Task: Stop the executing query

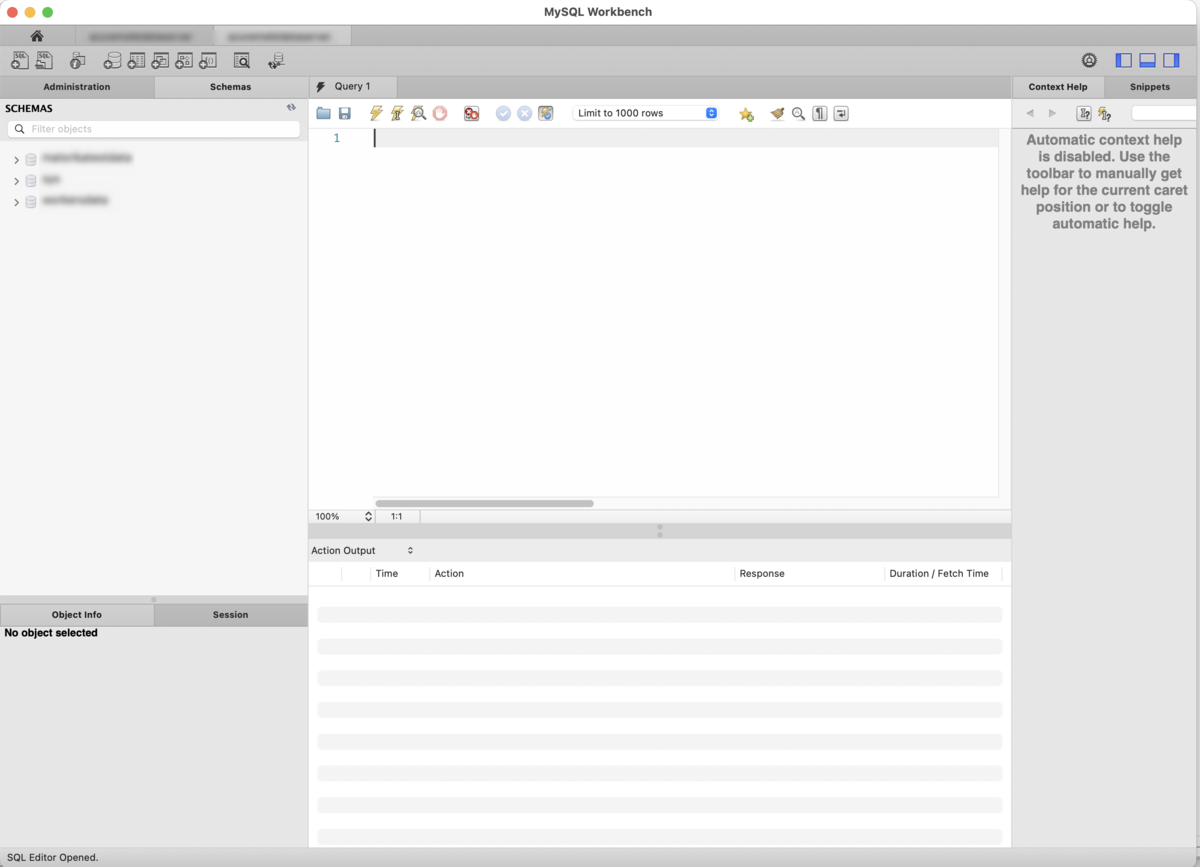Action: tap(440, 114)
